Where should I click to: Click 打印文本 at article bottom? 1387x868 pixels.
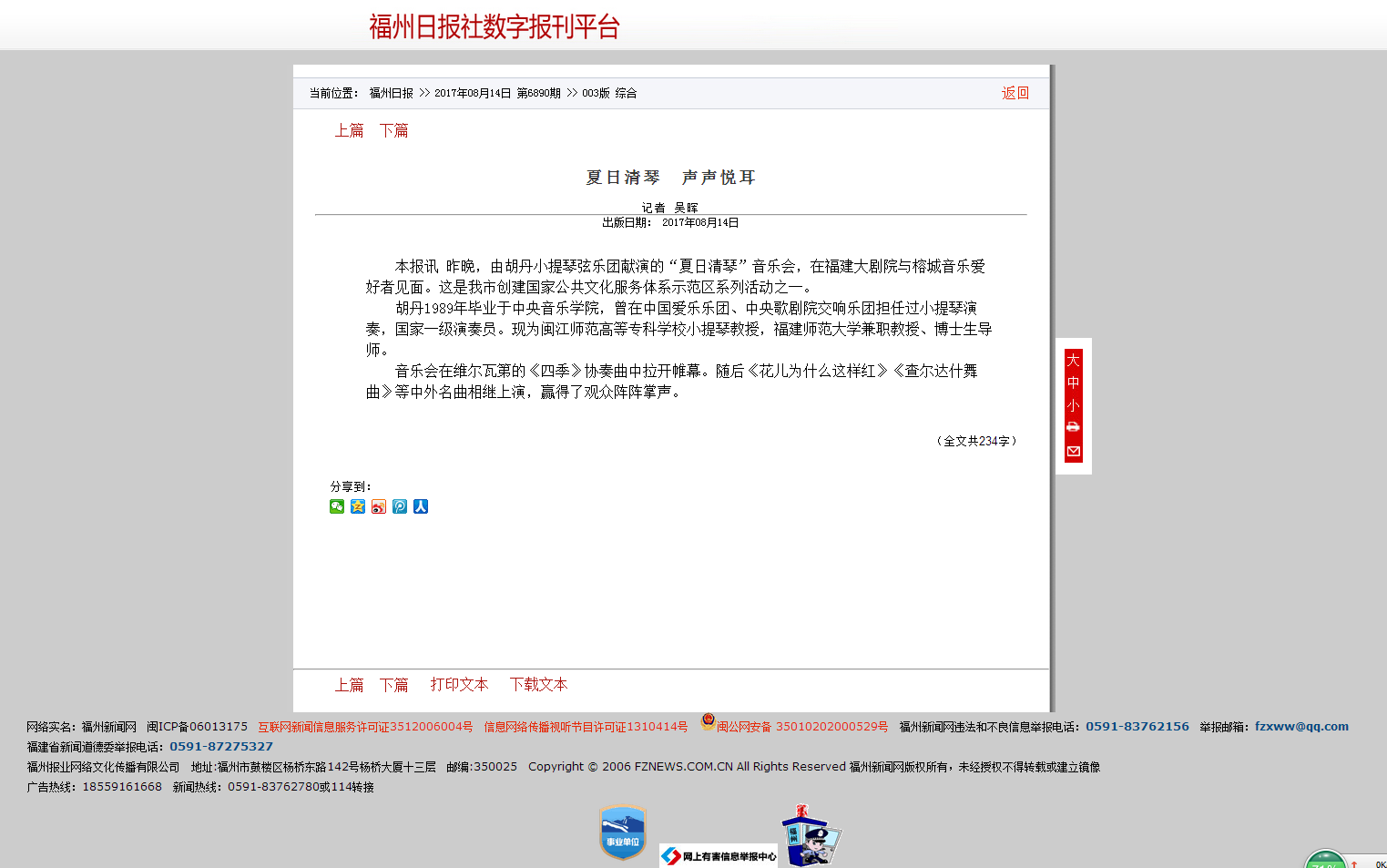[459, 684]
